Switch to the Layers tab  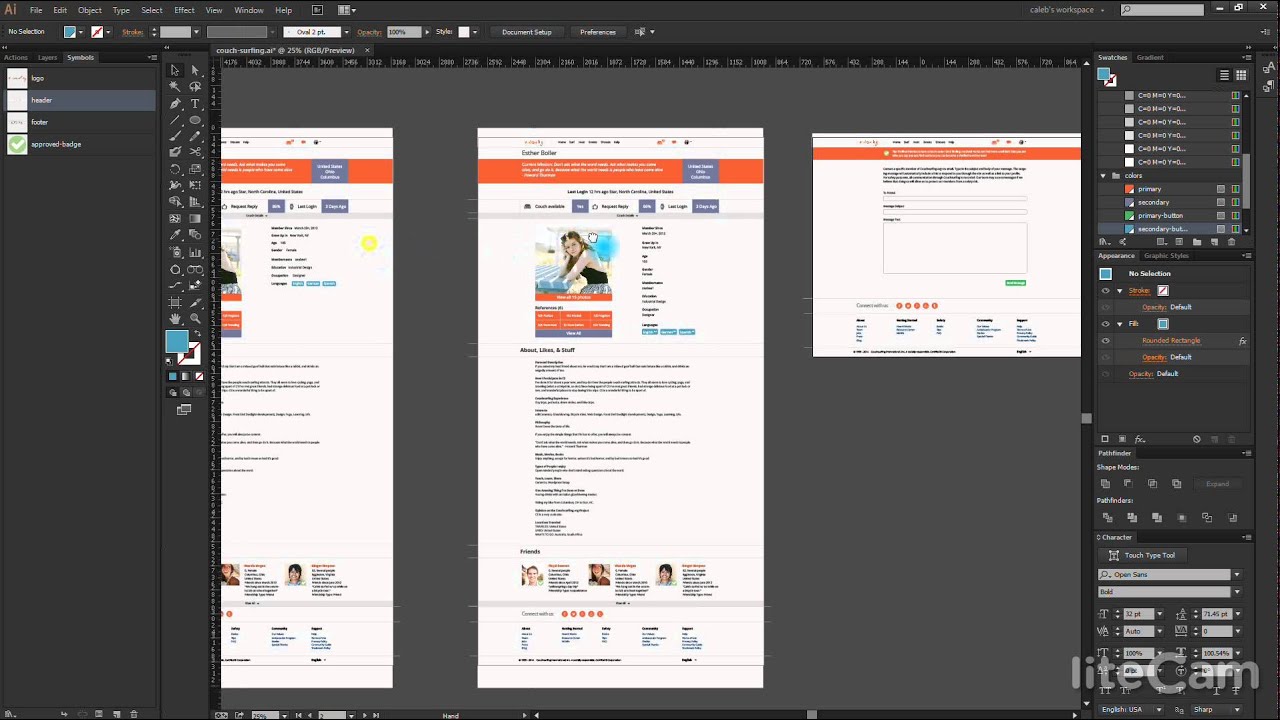47,58
